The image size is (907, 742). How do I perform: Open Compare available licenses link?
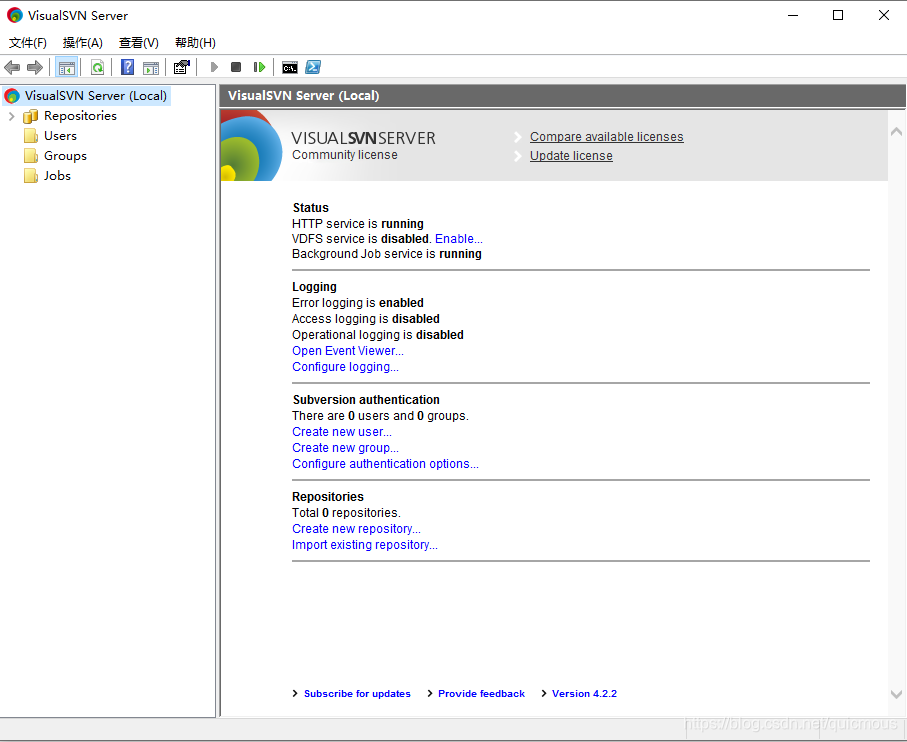point(606,137)
